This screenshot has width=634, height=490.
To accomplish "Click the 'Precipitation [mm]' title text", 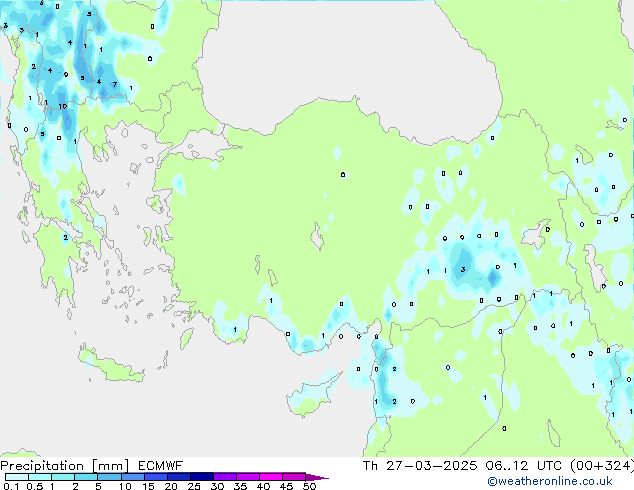I will point(65,466).
